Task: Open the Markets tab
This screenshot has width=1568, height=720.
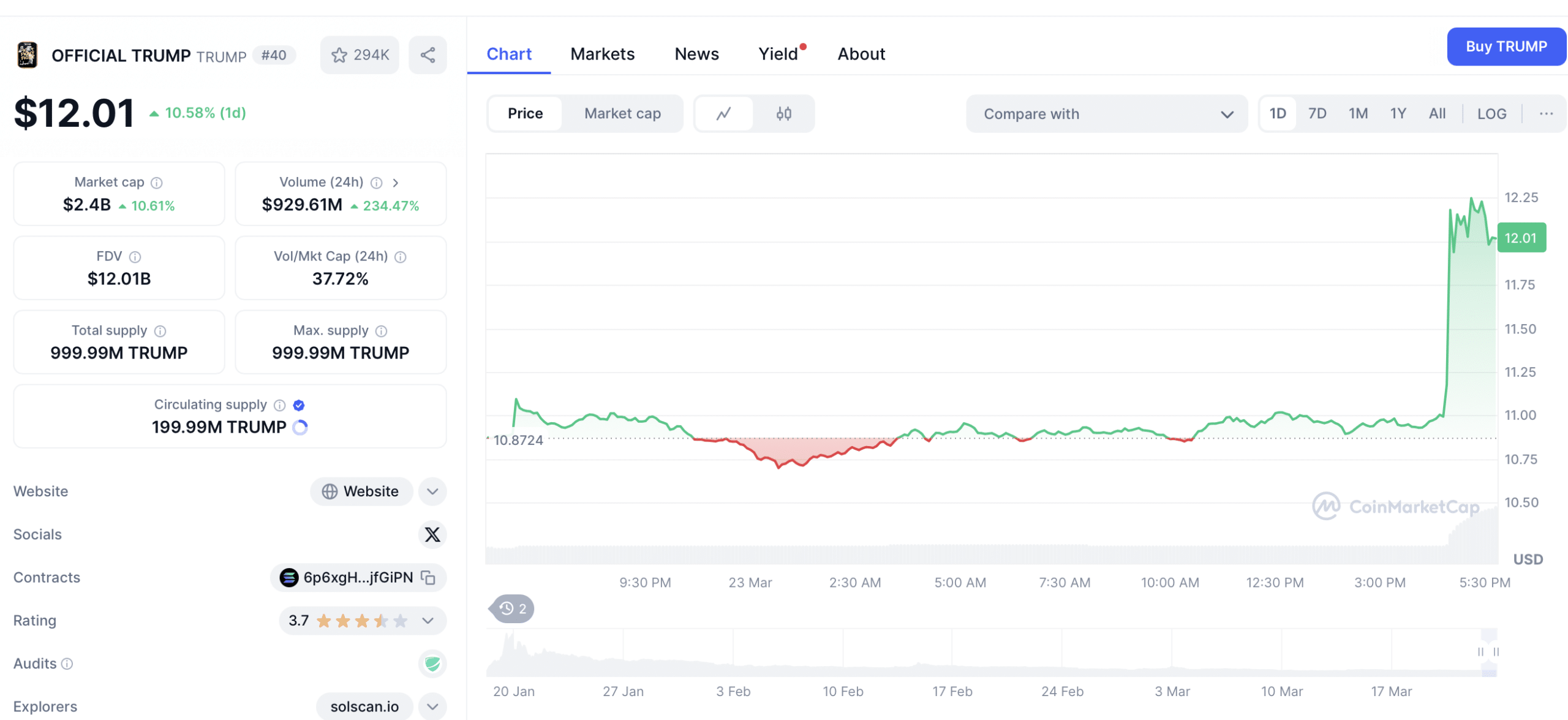Action: click(x=602, y=54)
